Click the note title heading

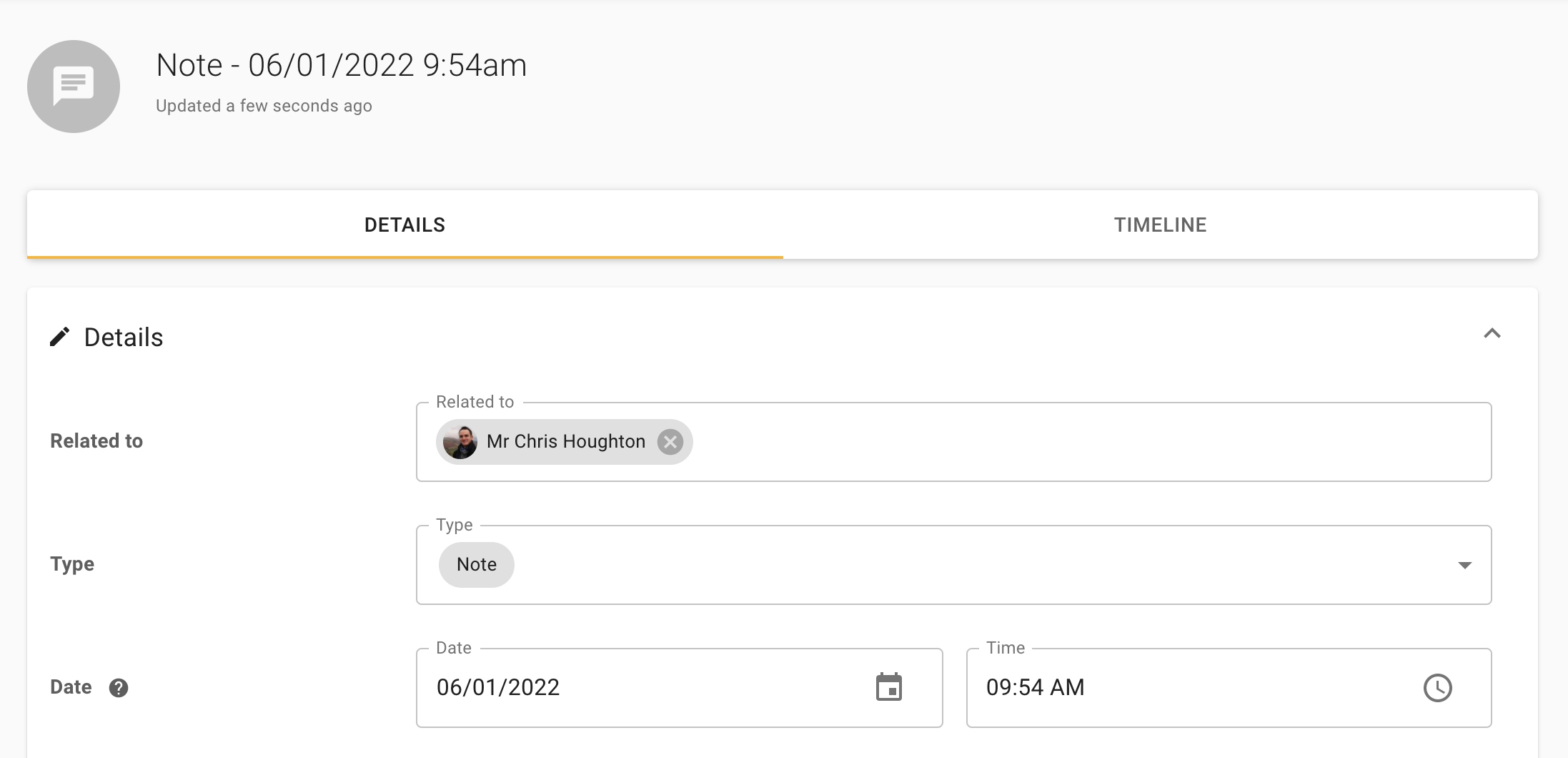[341, 64]
